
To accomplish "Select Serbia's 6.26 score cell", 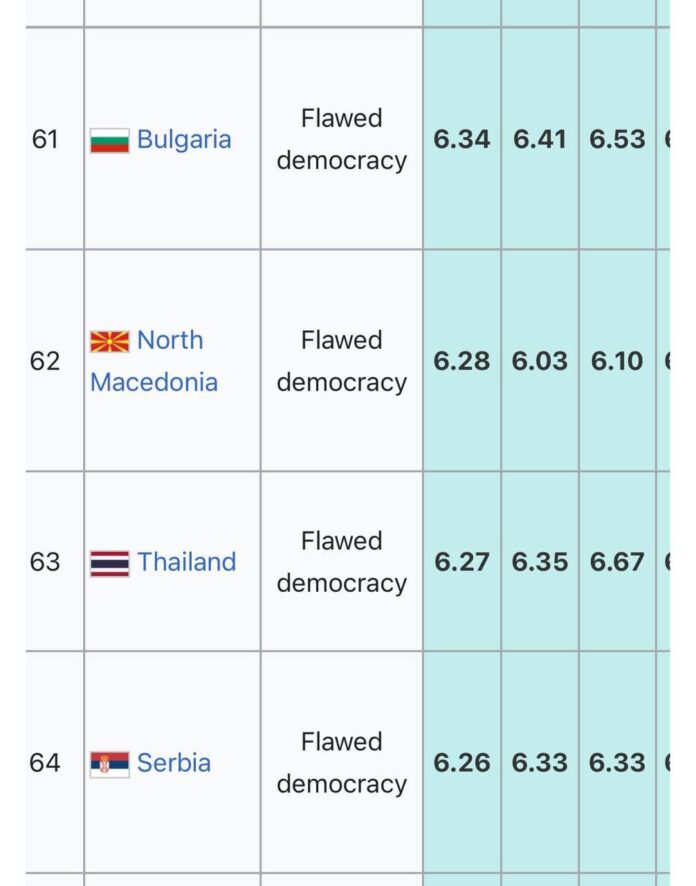I will coord(462,763).
